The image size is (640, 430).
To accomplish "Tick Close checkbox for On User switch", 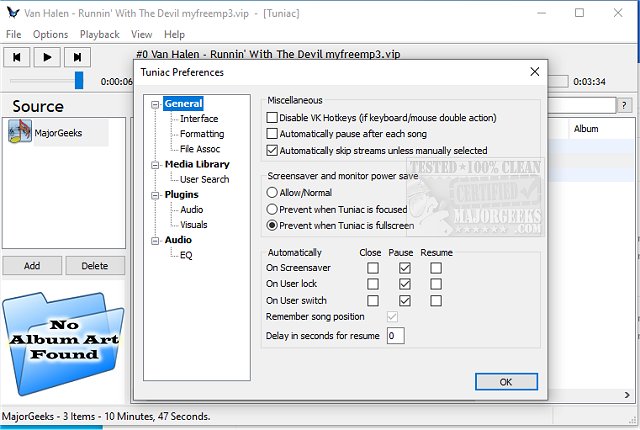I will coord(373,301).
